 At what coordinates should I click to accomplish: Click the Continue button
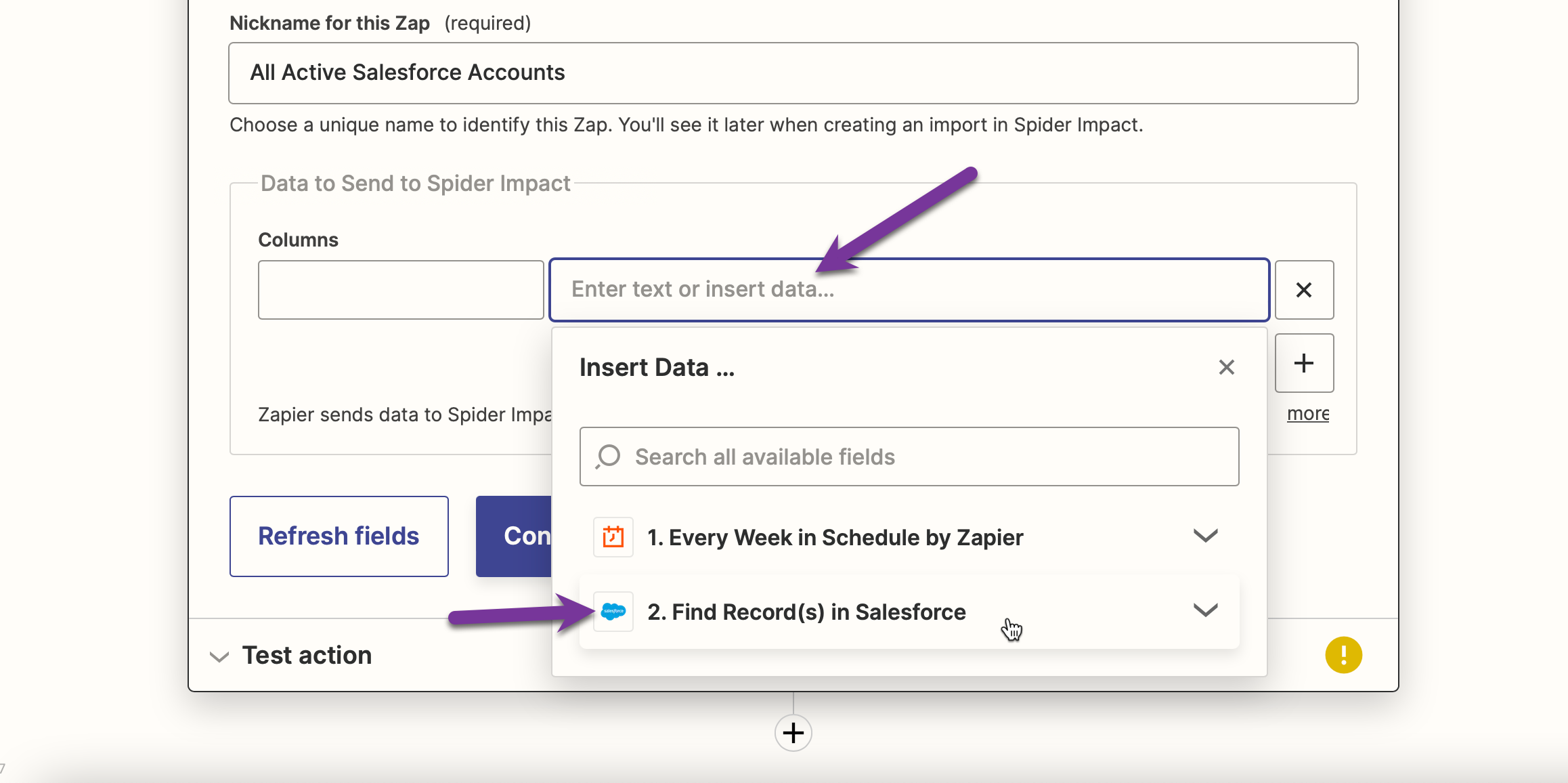click(x=514, y=536)
